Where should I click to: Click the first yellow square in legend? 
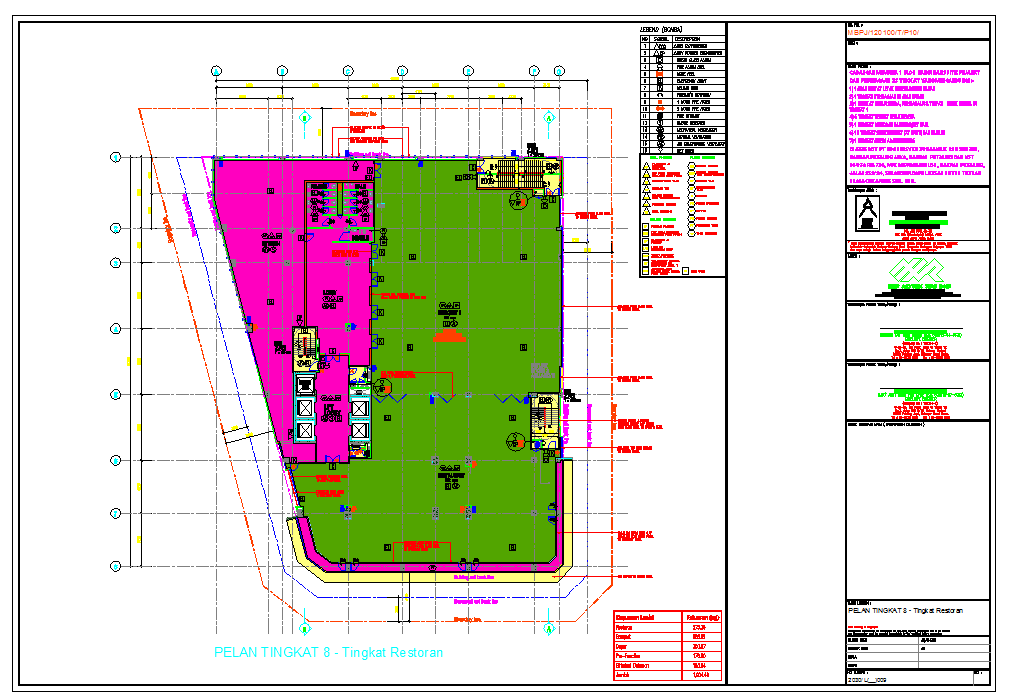pyautogui.click(x=646, y=227)
